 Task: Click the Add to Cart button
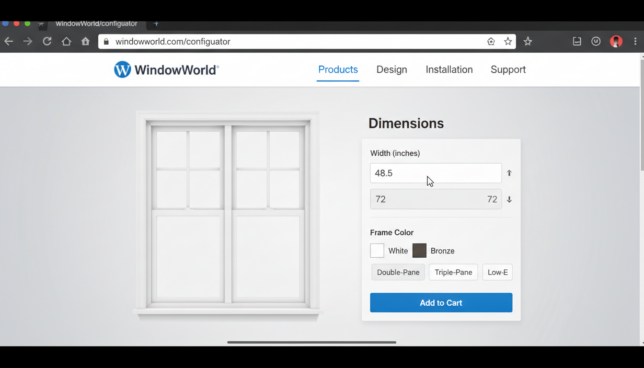pyautogui.click(x=441, y=303)
